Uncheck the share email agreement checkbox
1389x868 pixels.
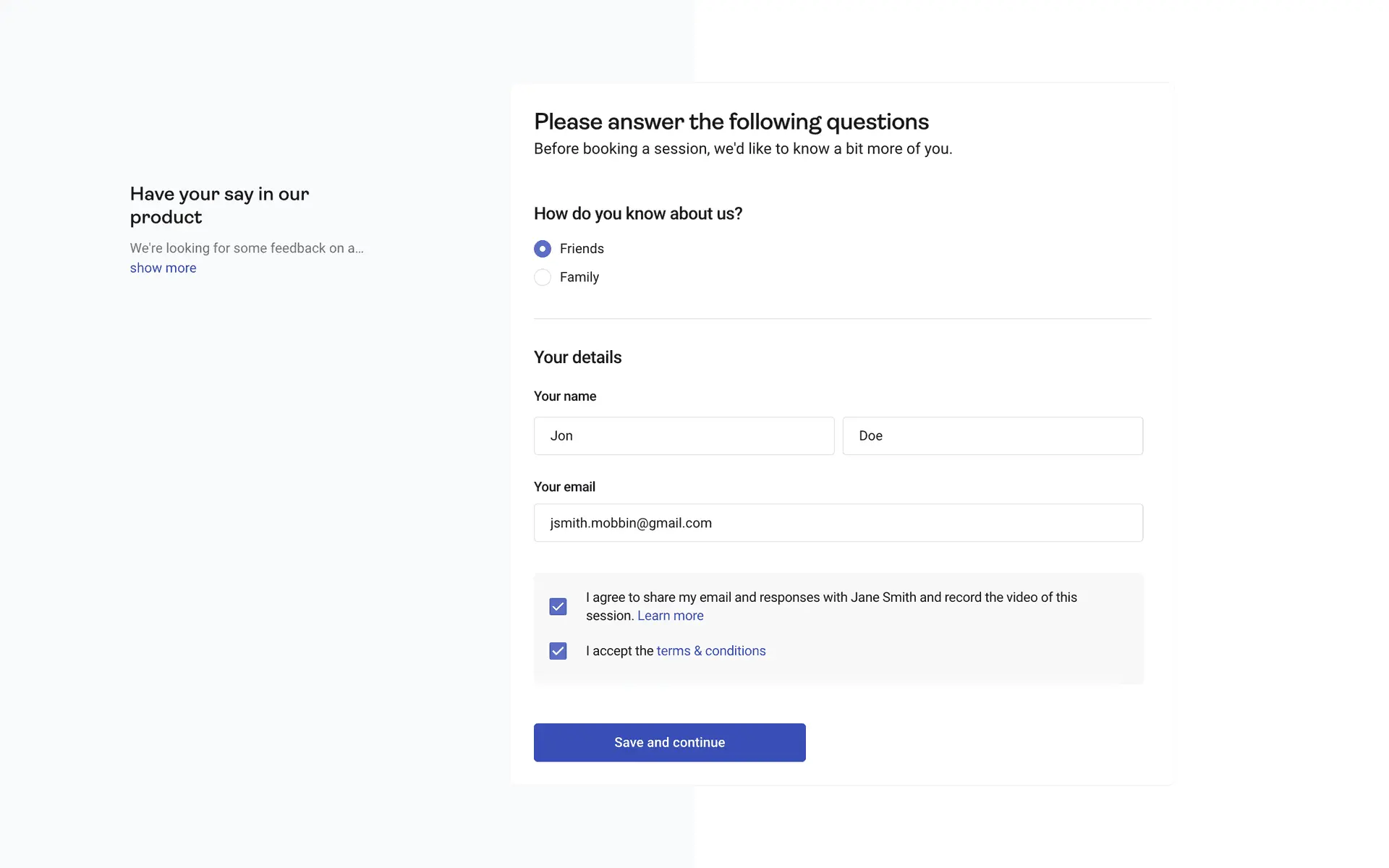point(558,606)
